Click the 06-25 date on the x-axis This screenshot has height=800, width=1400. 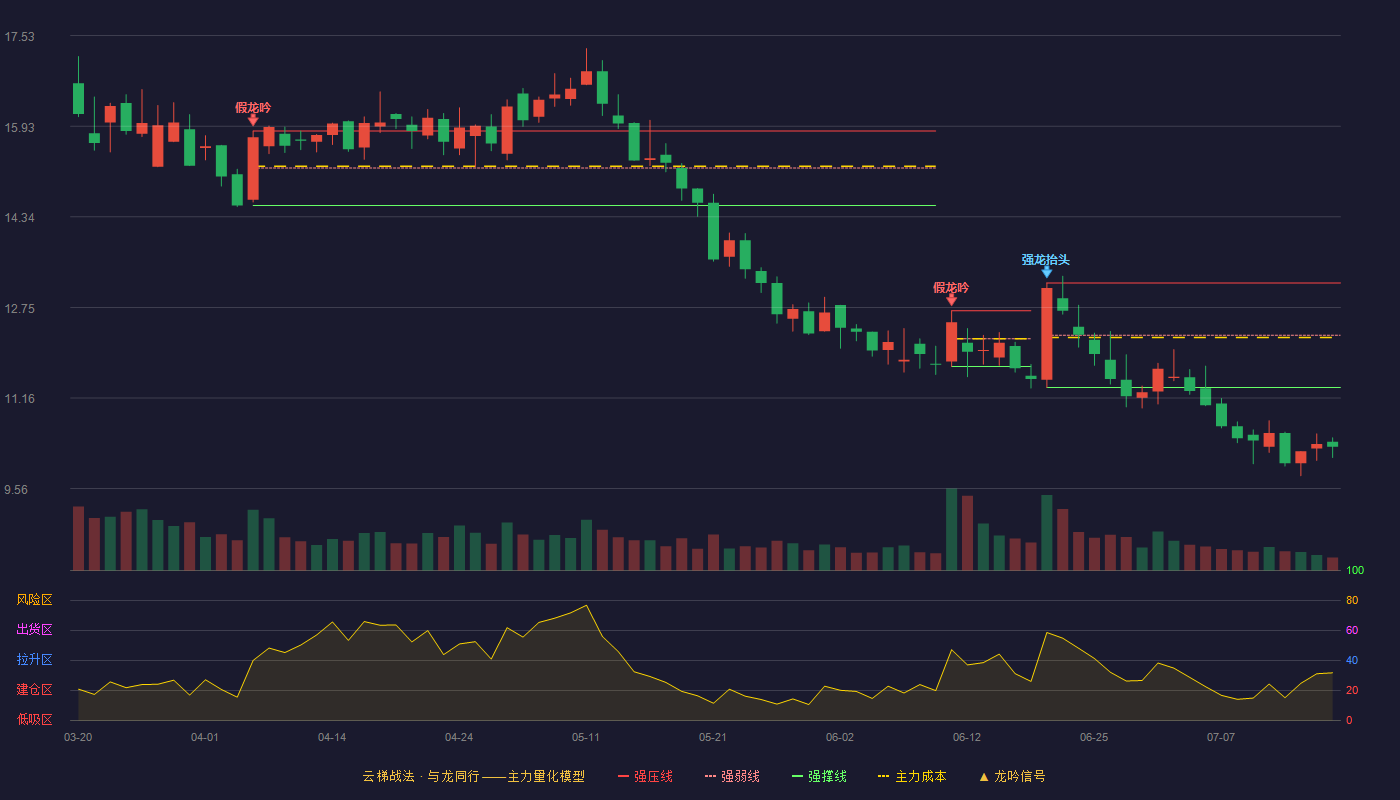click(1094, 737)
